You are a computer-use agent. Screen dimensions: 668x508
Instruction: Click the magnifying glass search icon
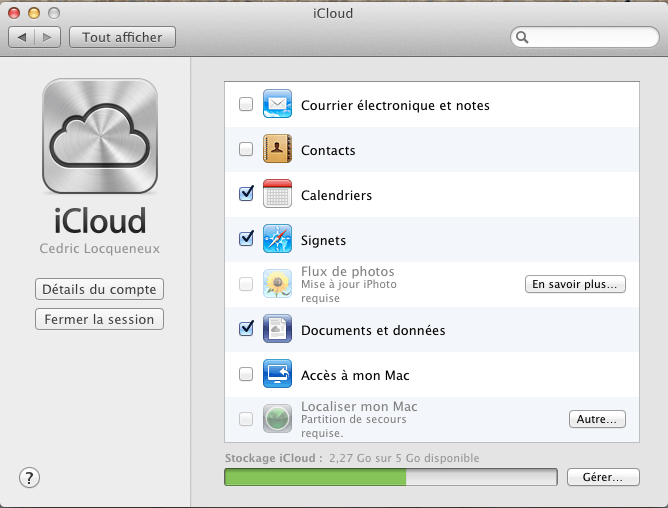point(522,38)
